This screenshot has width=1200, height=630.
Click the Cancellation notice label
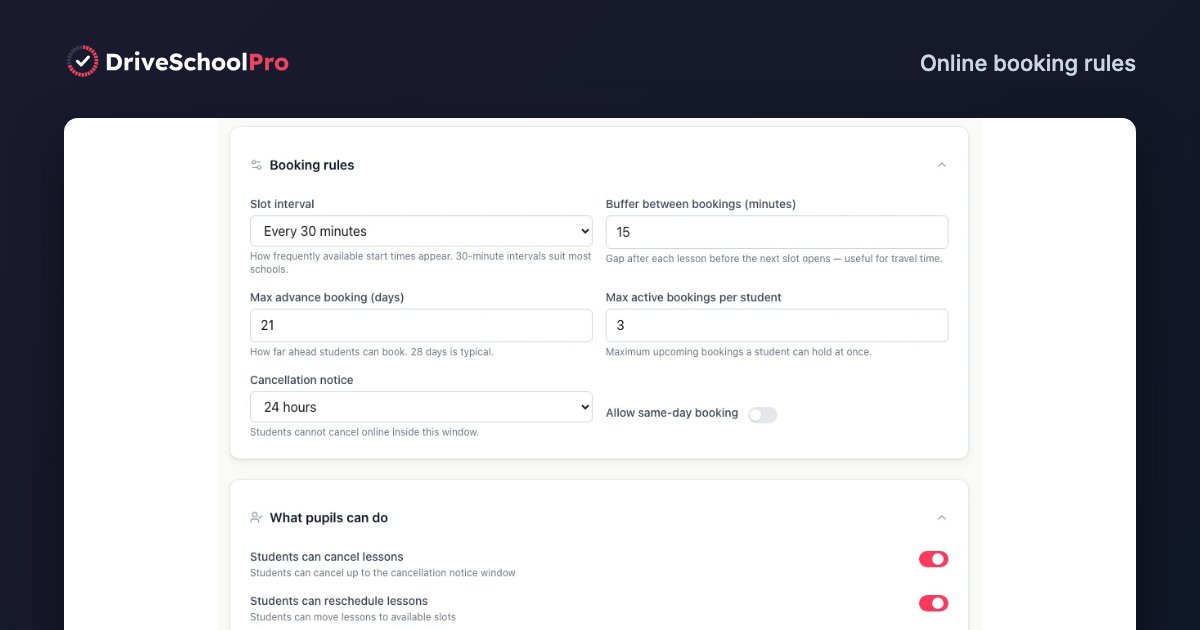tap(301, 380)
